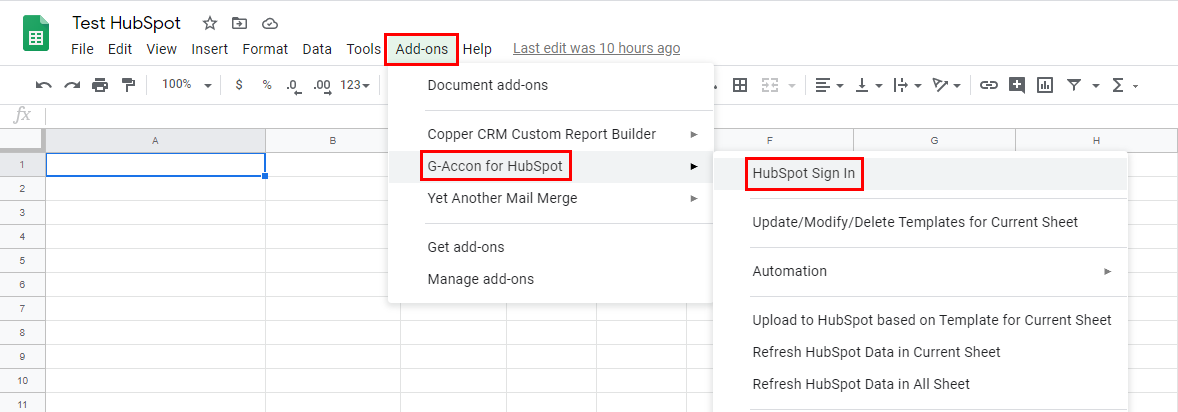Image resolution: width=1178 pixels, height=412 pixels.
Task: Click the Borders grid icon
Action: (740, 85)
